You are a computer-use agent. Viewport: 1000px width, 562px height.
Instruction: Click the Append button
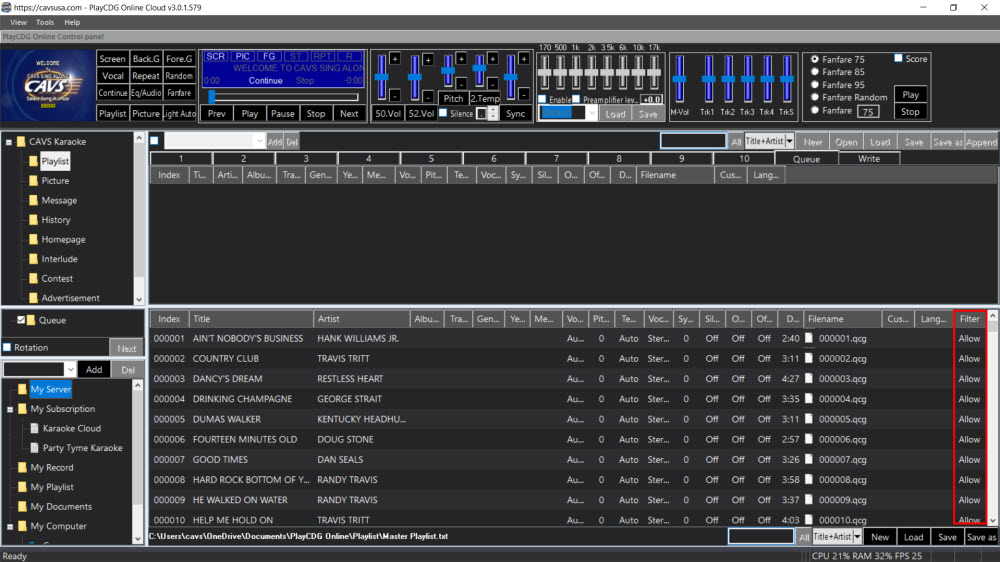click(981, 142)
